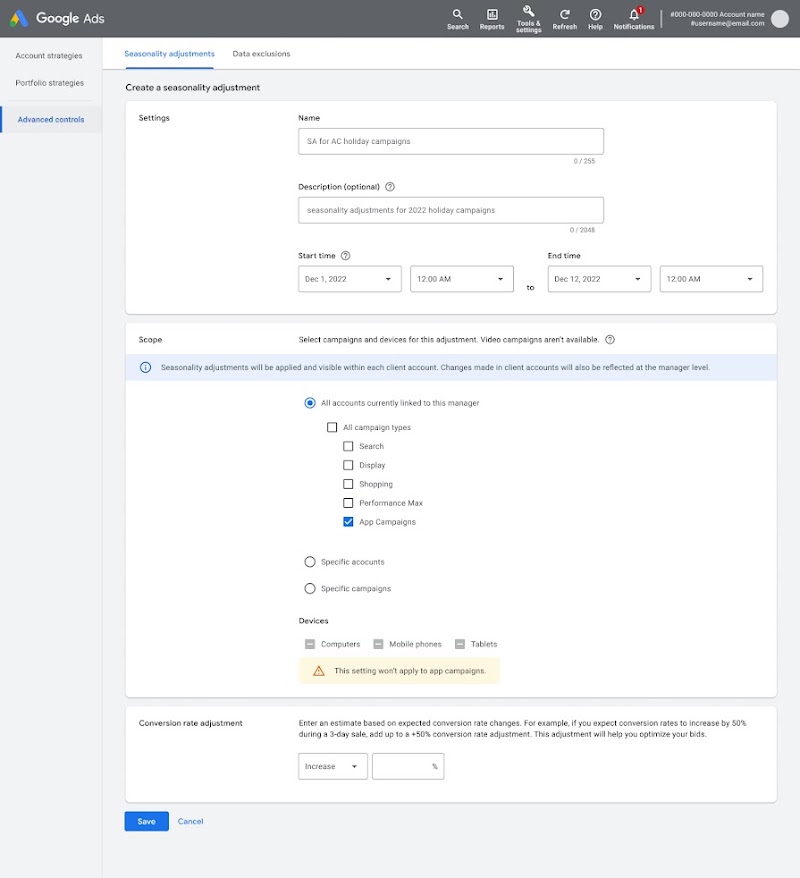Click the Save button

point(146,821)
